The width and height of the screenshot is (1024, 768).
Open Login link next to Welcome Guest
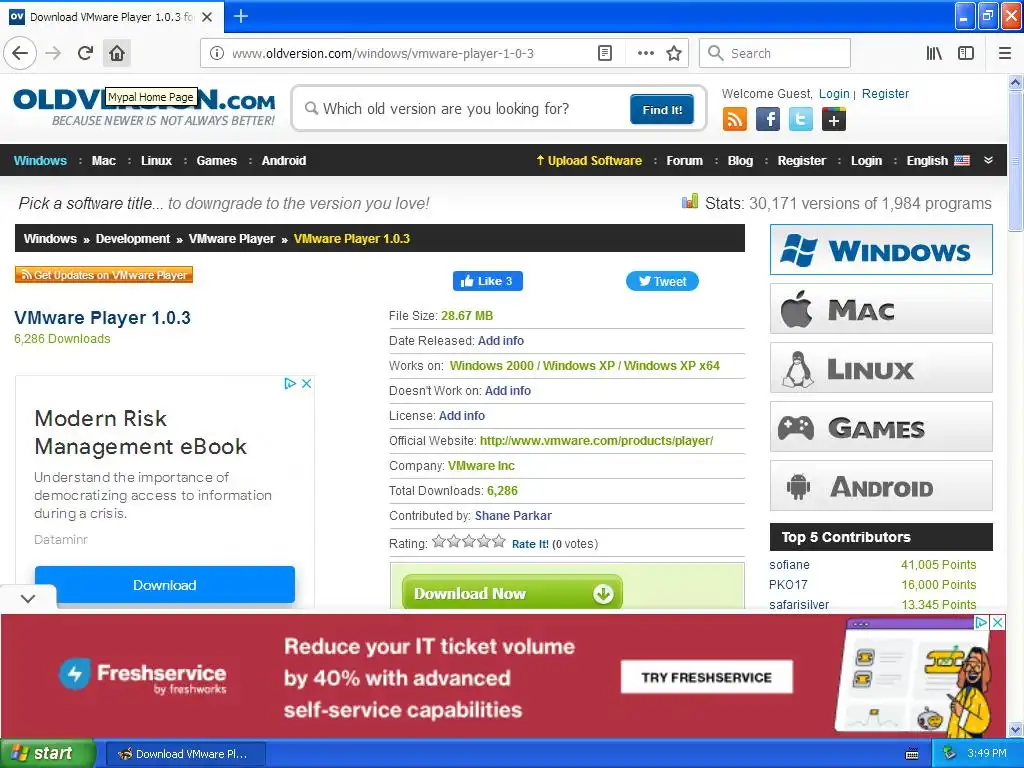coord(834,93)
